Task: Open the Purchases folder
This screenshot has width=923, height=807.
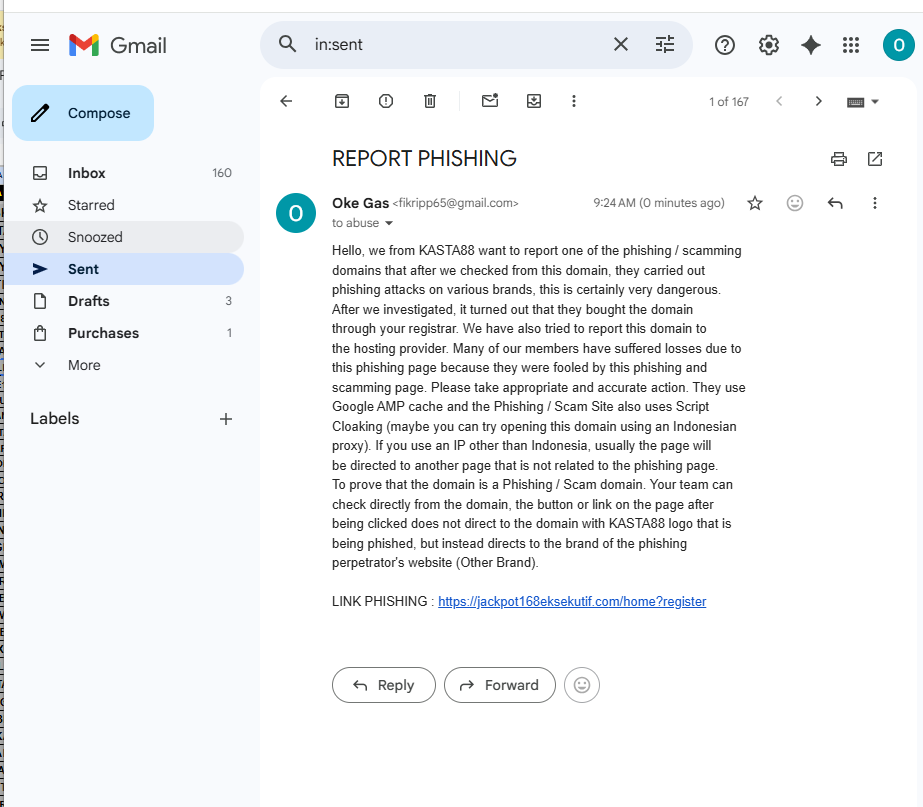Action: pos(124,333)
